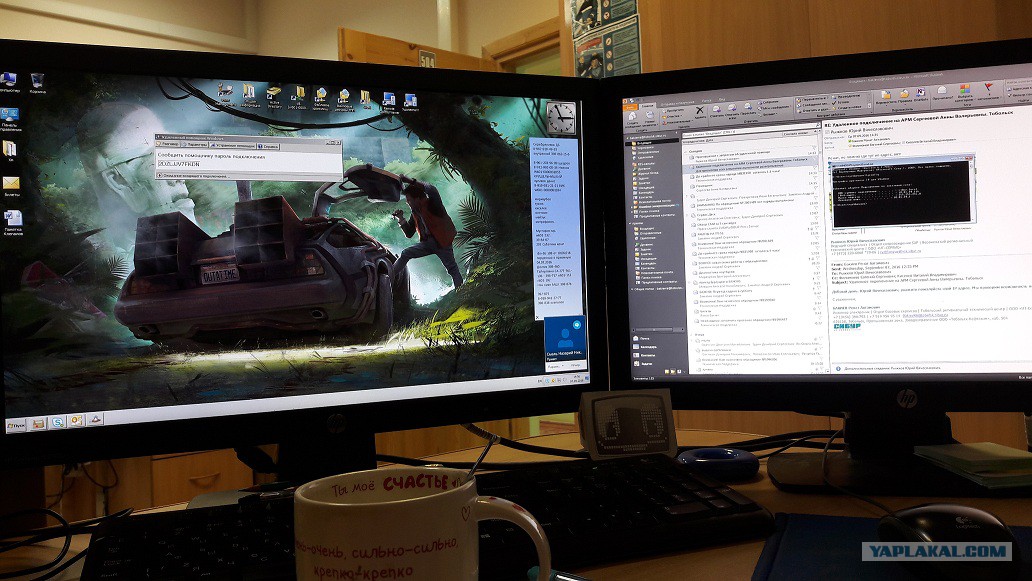Open Skype from the taskbar
The image size is (1032, 581).
point(58,422)
